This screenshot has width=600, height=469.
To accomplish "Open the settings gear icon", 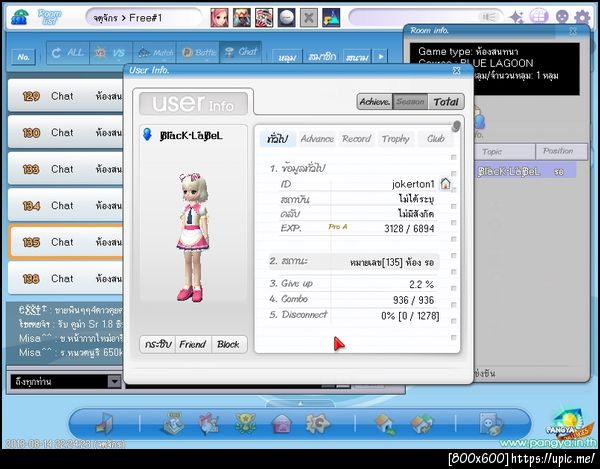I will [582, 17].
